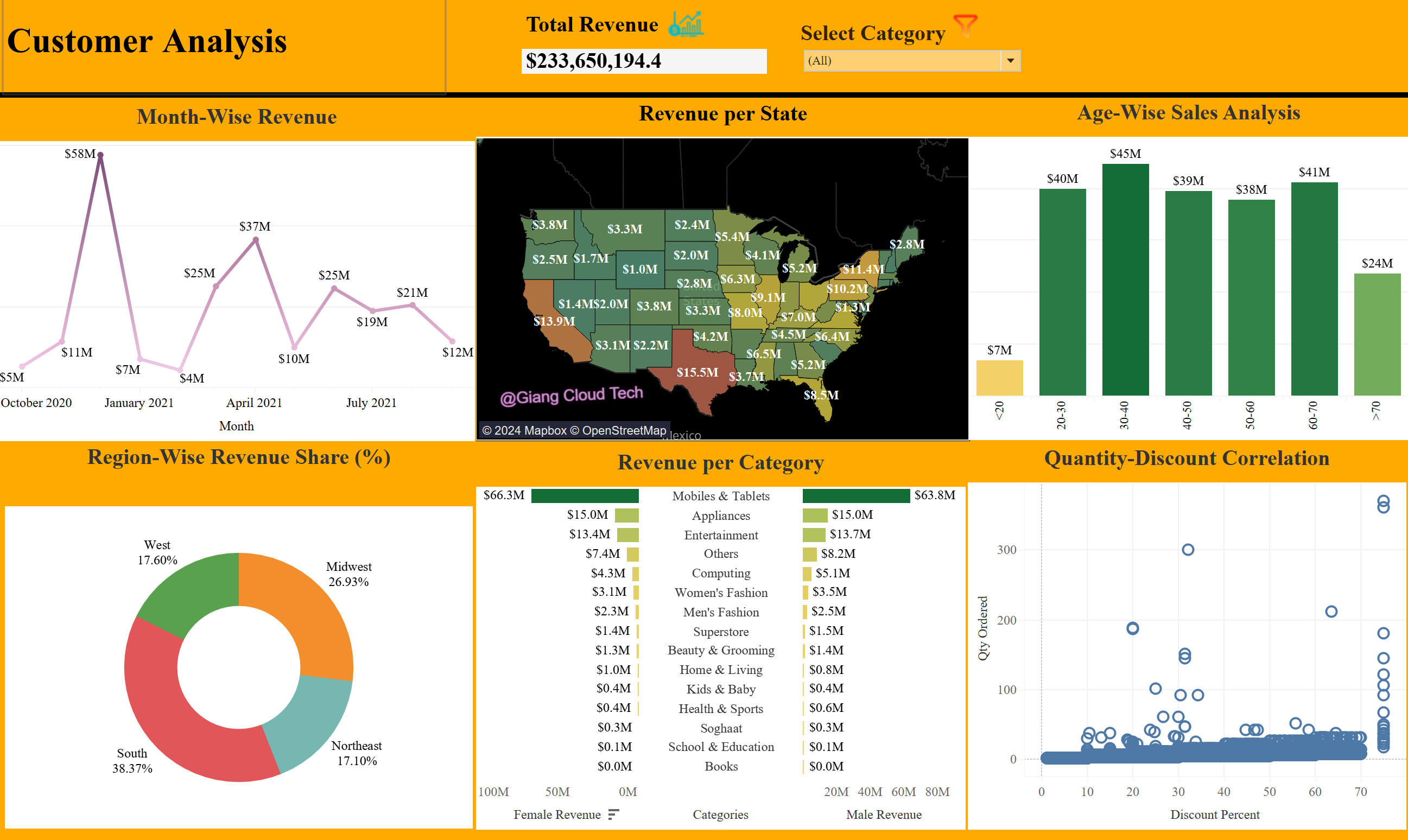Click the $4M data point on line chart
Viewport: 1408px width, 840px height.
click(181, 370)
